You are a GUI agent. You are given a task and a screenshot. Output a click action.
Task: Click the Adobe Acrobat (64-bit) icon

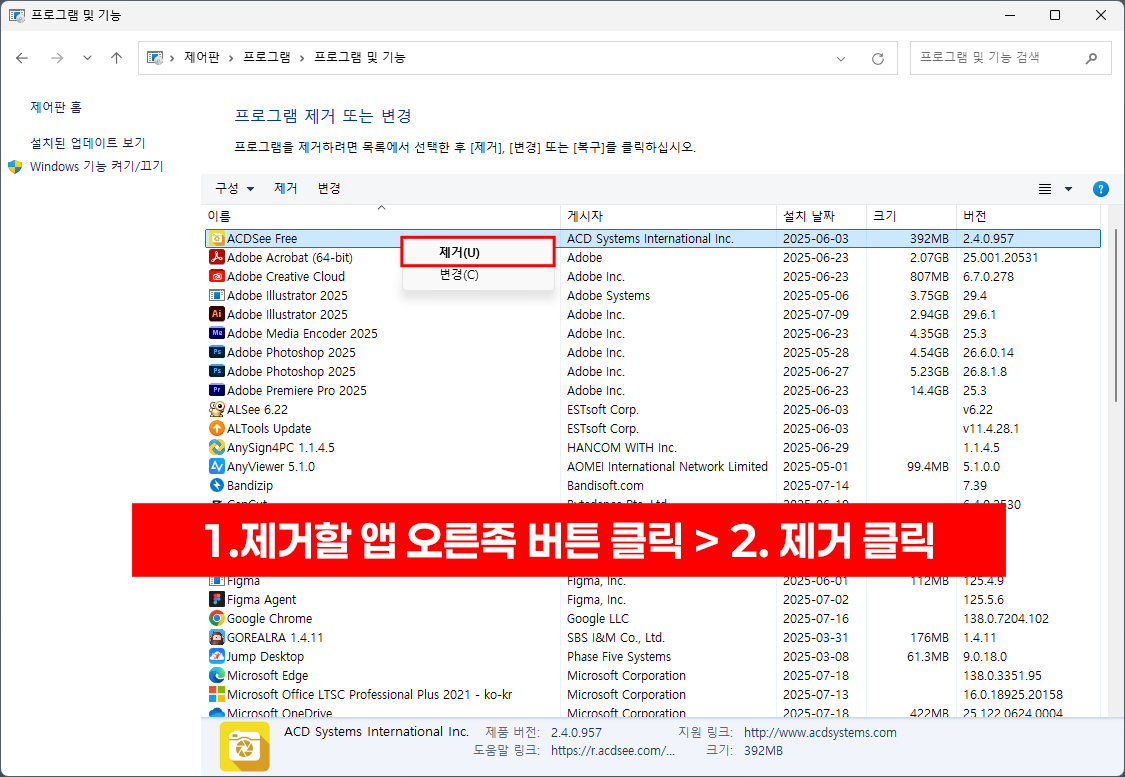pyautogui.click(x=217, y=257)
